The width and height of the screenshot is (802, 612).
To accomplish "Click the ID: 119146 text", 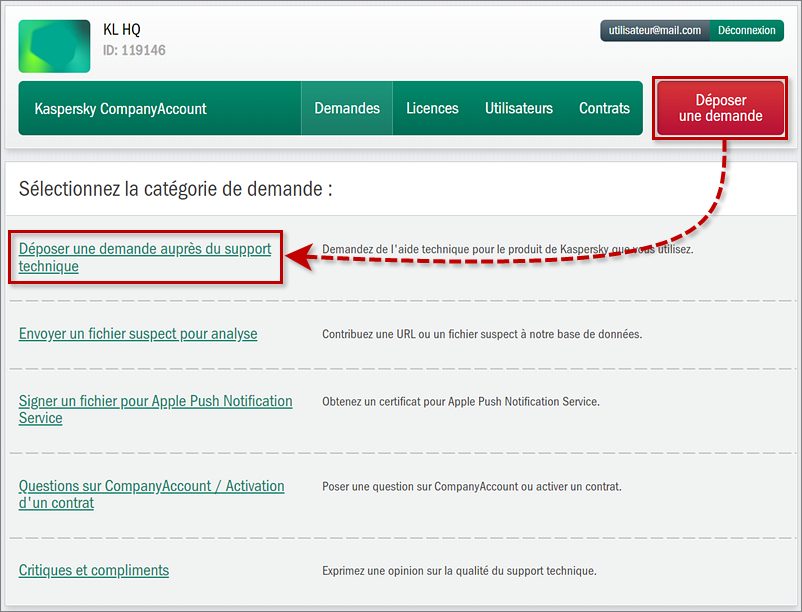I will pyautogui.click(x=134, y=50).
